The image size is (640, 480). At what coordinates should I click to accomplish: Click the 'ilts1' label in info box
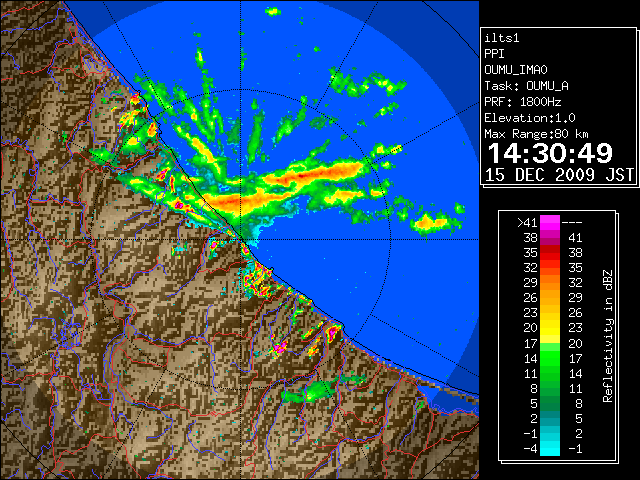(x=502, y=38)
